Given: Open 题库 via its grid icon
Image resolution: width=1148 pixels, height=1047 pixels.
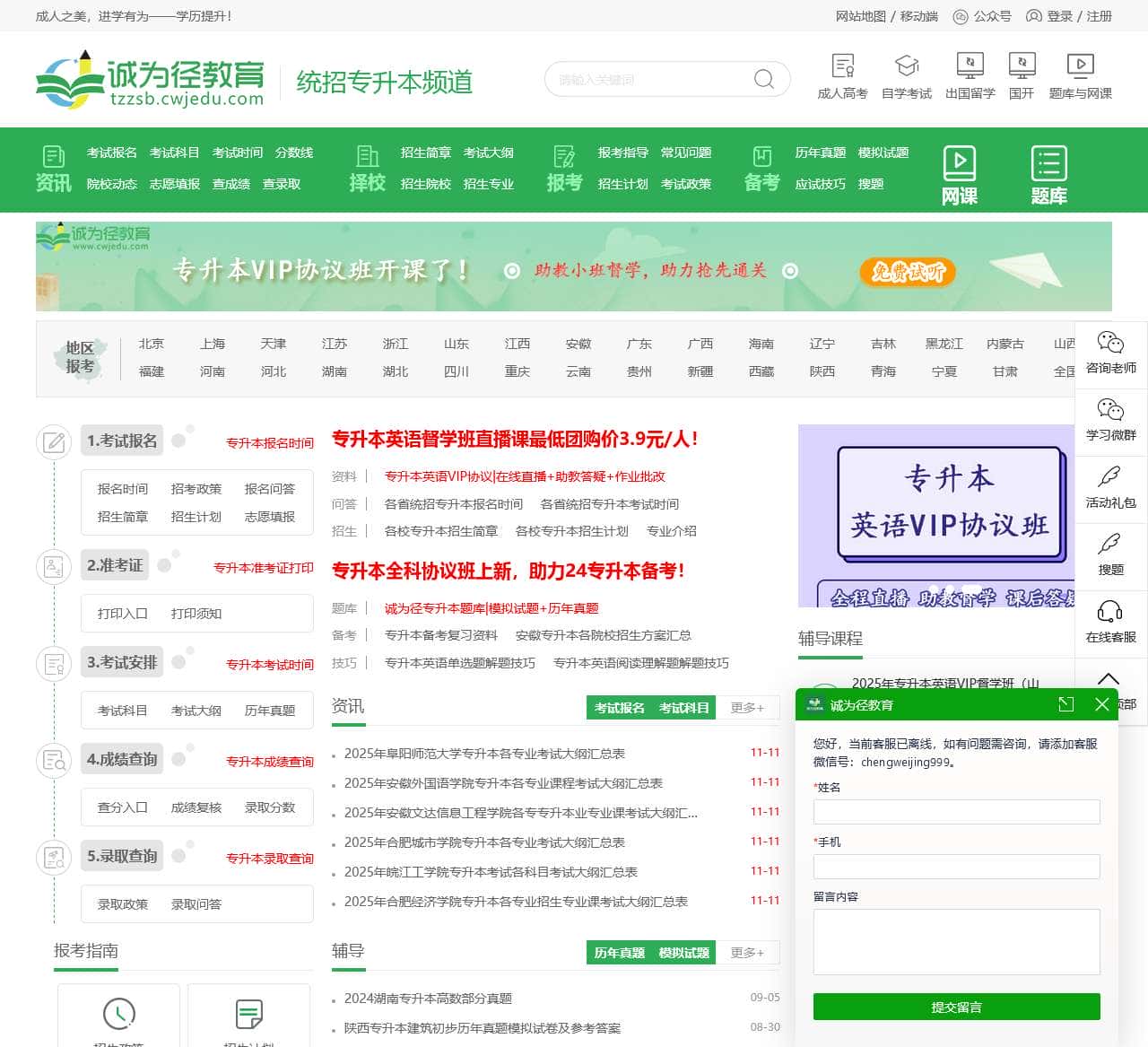Looking at the screenshot, I should 1048,170.
